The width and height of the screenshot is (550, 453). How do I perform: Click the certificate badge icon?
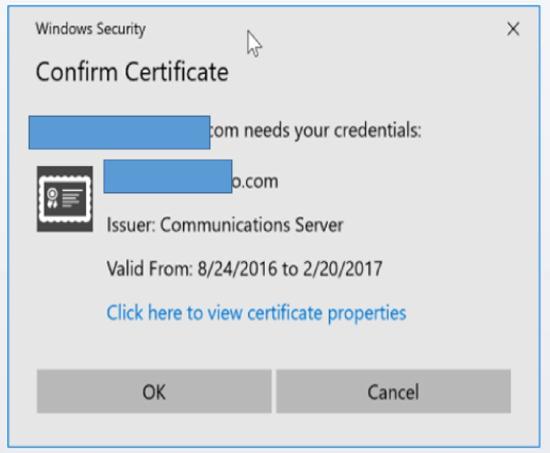pyautogui.click(x=65, y=199)
